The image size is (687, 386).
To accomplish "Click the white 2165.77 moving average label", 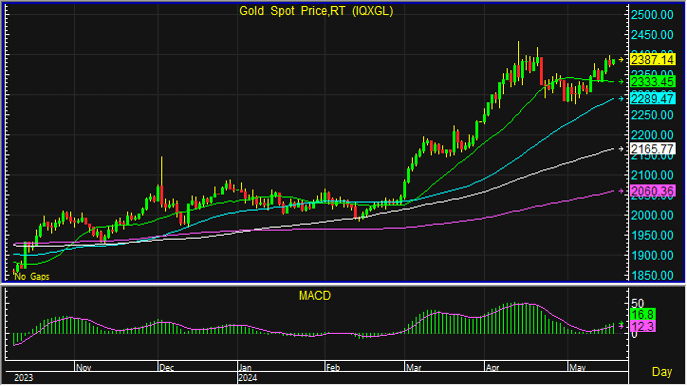I will click(x=653, y=149).
